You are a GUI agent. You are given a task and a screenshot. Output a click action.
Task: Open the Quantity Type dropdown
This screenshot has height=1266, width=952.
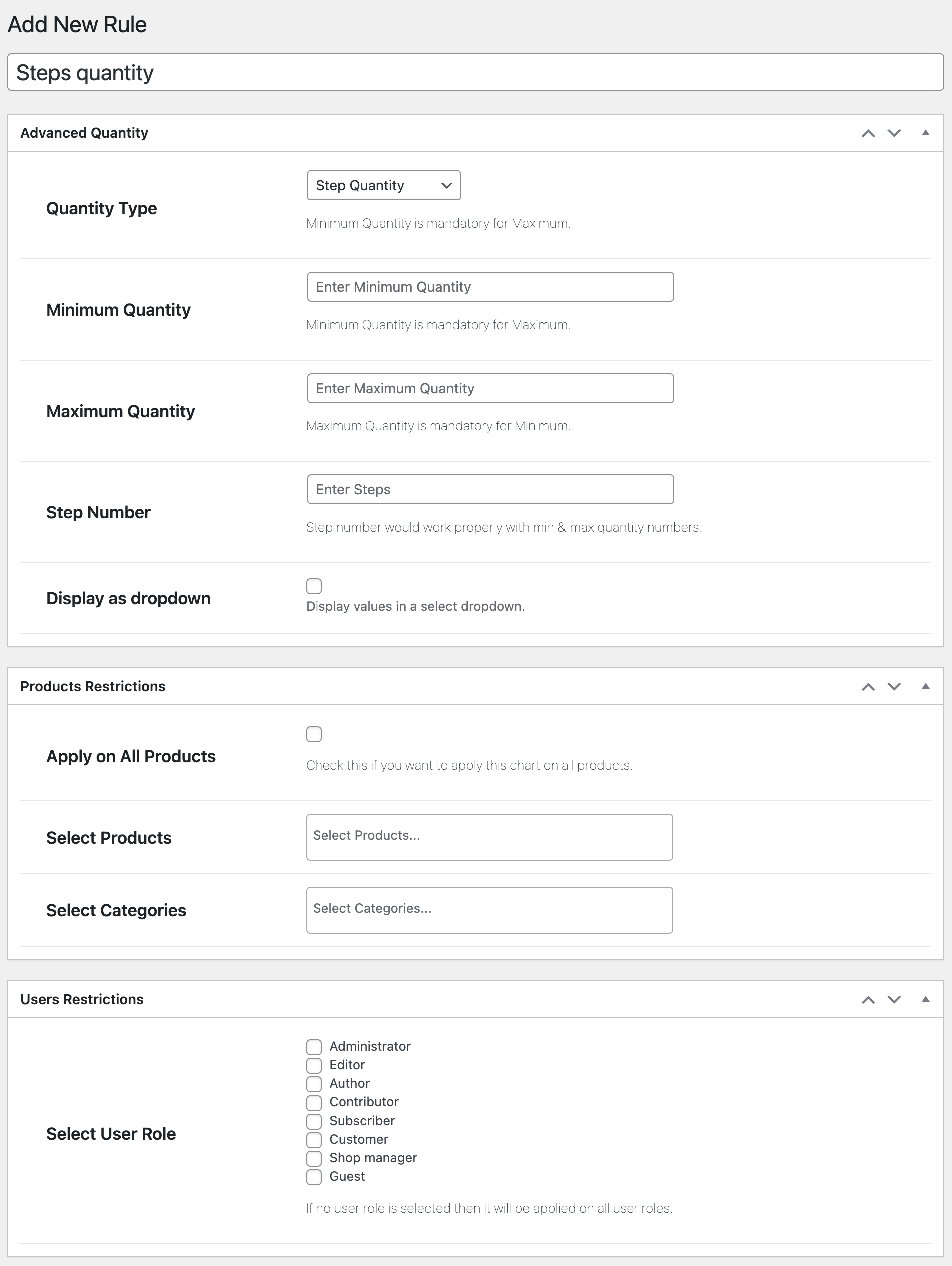pyautogui.click(x=383, y=185)
